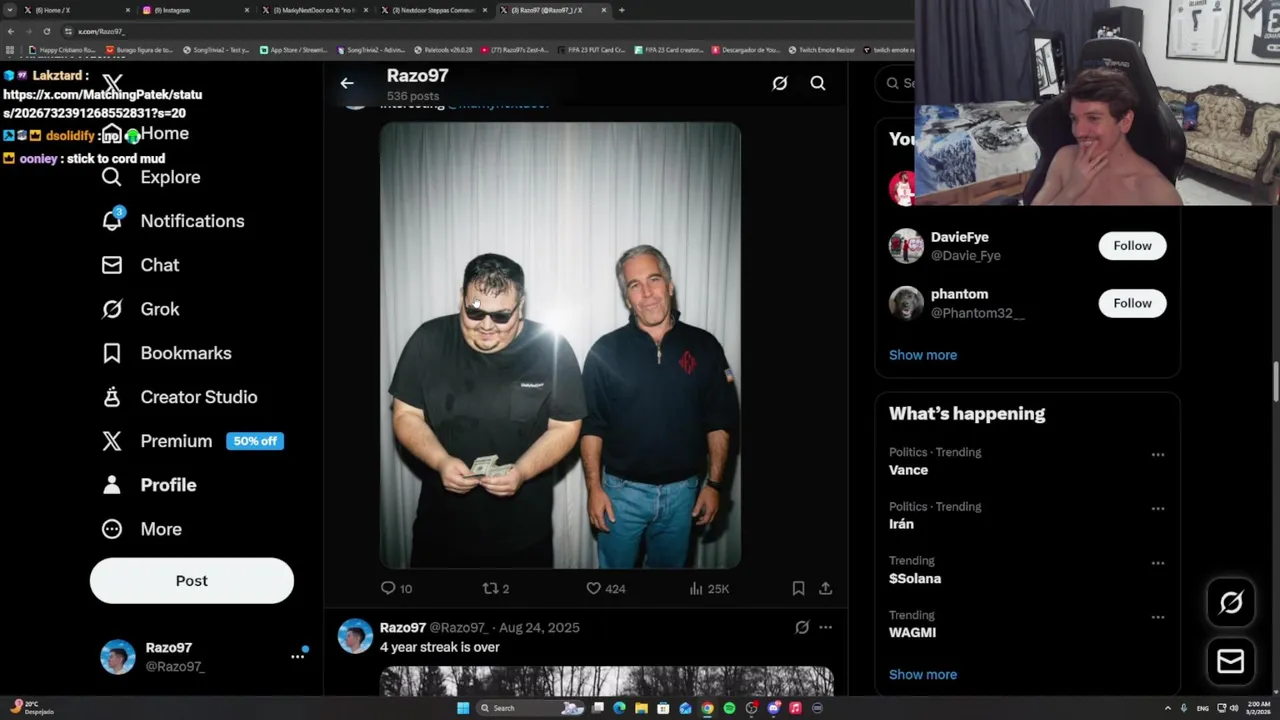Open options for the WAGMI trend
Viewport: 1280px width, 720px height.
coord(1157,618)
